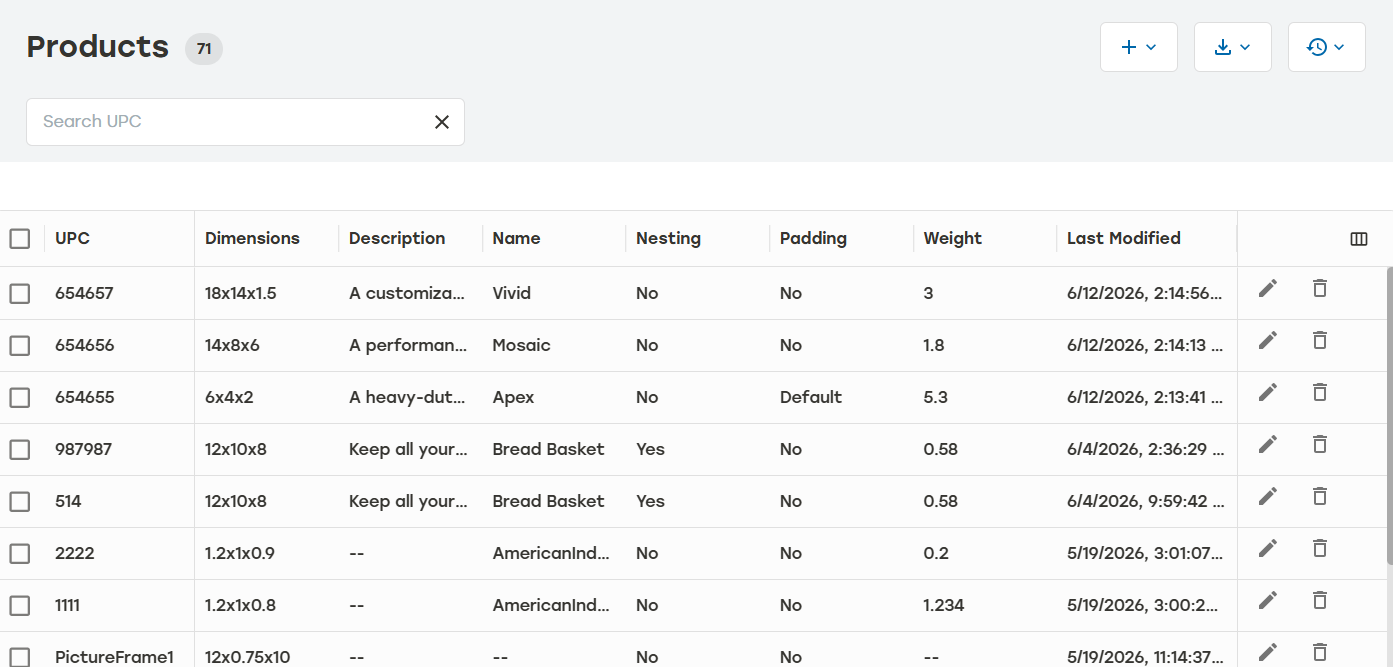Check the row for UPC 654656
Image resolution: width=1393 pixels, height=667 pixels.
(20, 346)
